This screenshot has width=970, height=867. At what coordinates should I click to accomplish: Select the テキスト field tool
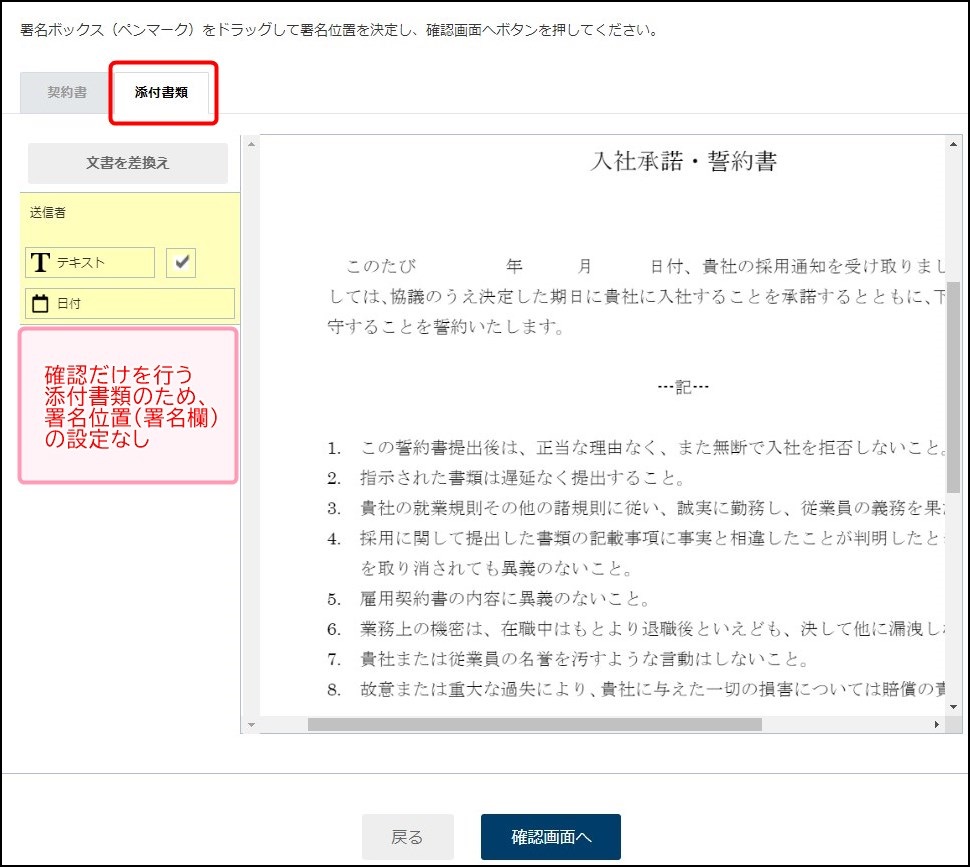click(x=90, y=262)
